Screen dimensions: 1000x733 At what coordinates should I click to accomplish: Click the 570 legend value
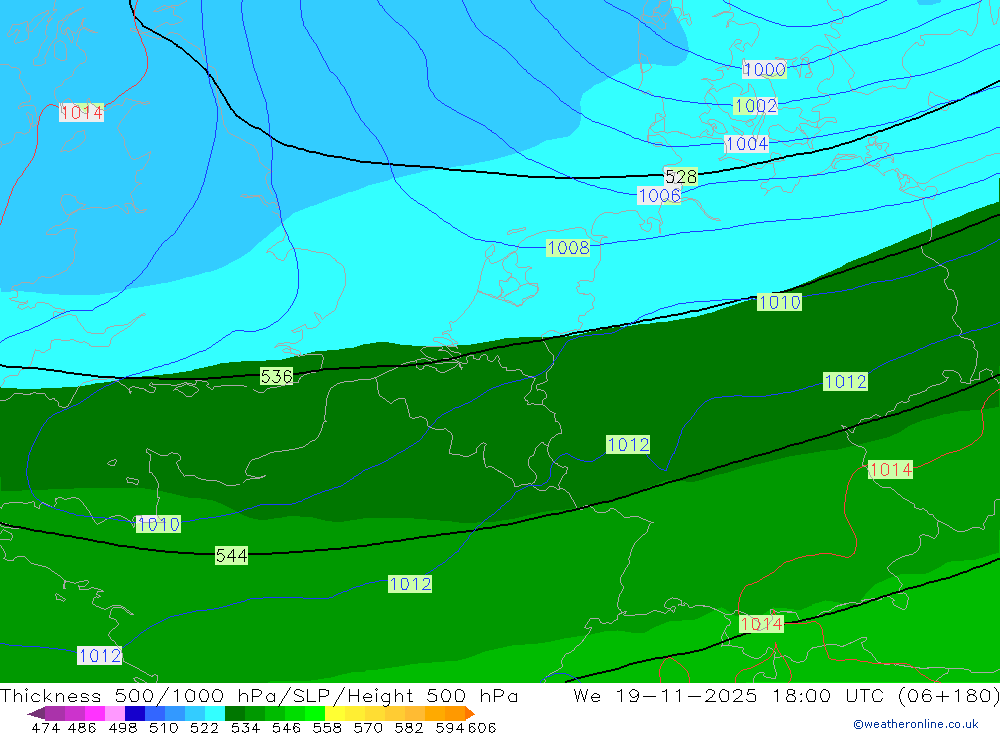(x=367, y=727)
